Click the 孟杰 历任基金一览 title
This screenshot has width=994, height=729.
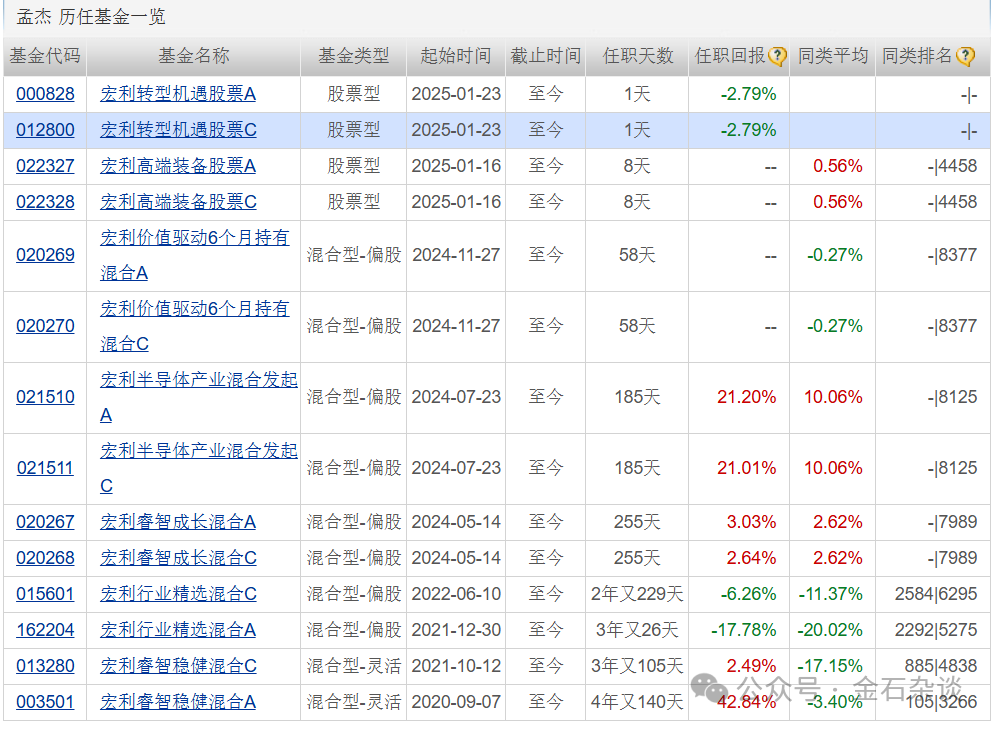click(91, 16)
